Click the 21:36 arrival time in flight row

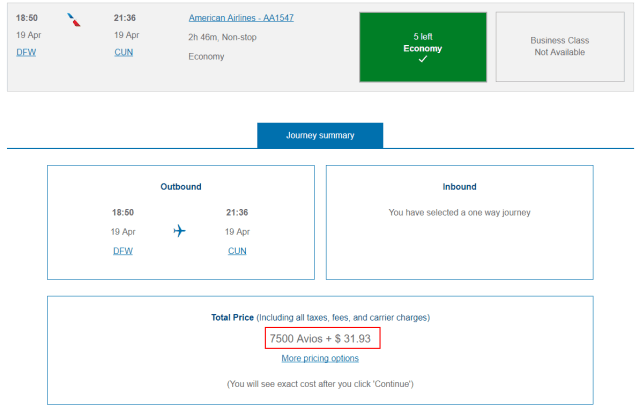pos(126,18)
